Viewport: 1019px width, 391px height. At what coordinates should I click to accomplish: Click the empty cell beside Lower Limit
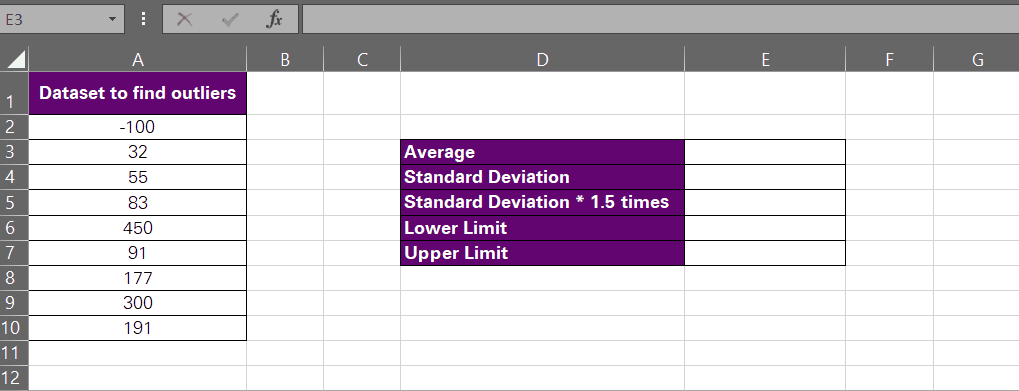click(765, 228)
